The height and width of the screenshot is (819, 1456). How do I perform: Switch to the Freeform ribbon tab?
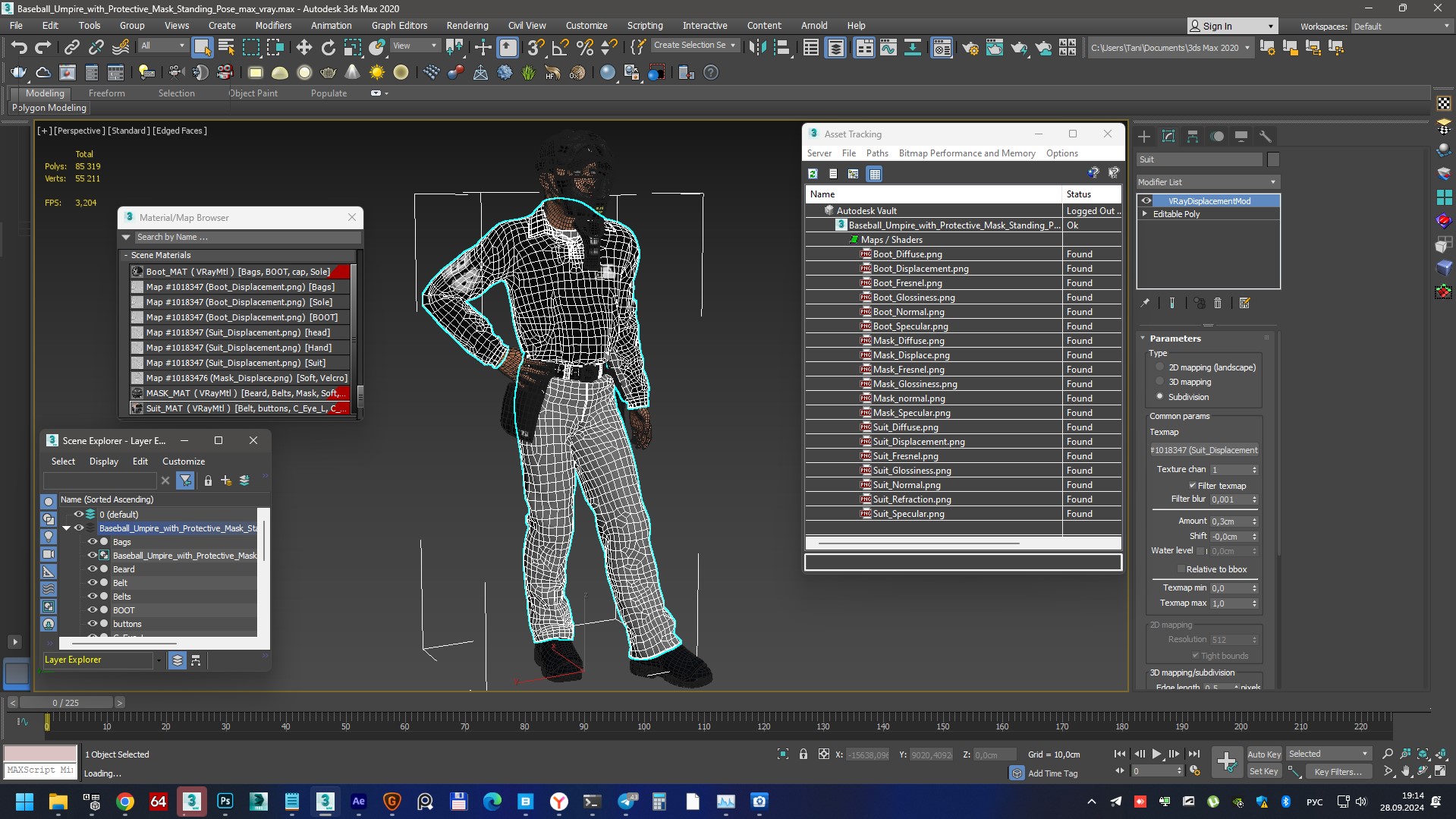[x=106, y=93]
